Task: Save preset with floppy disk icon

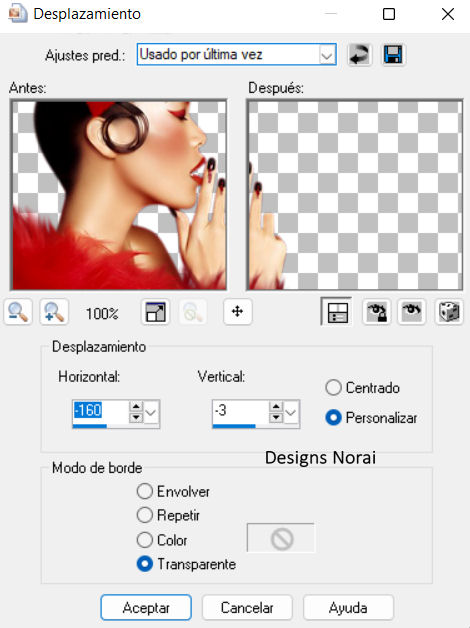Action: 393,54
